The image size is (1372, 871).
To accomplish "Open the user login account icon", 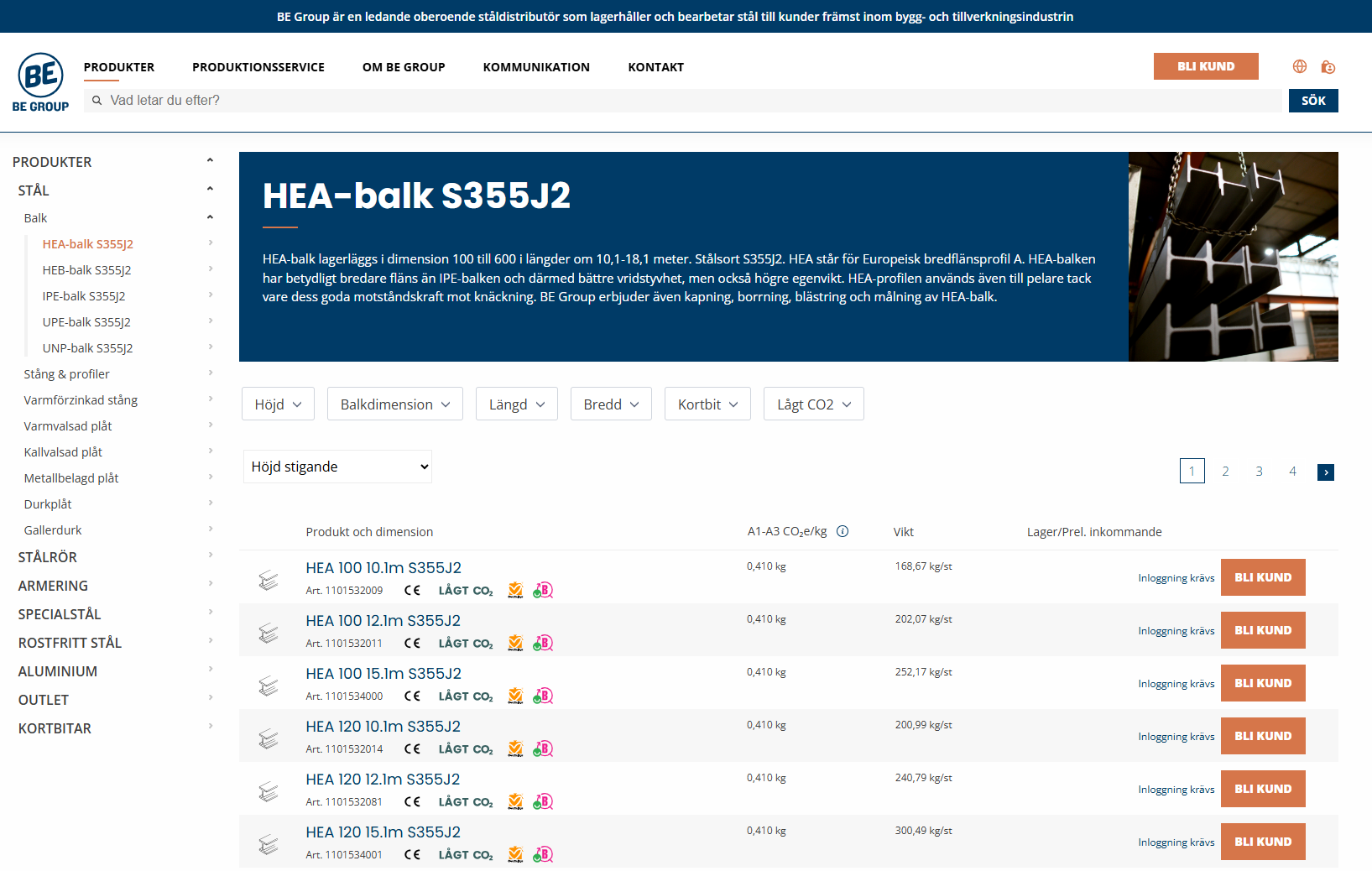I will 1328,66.
